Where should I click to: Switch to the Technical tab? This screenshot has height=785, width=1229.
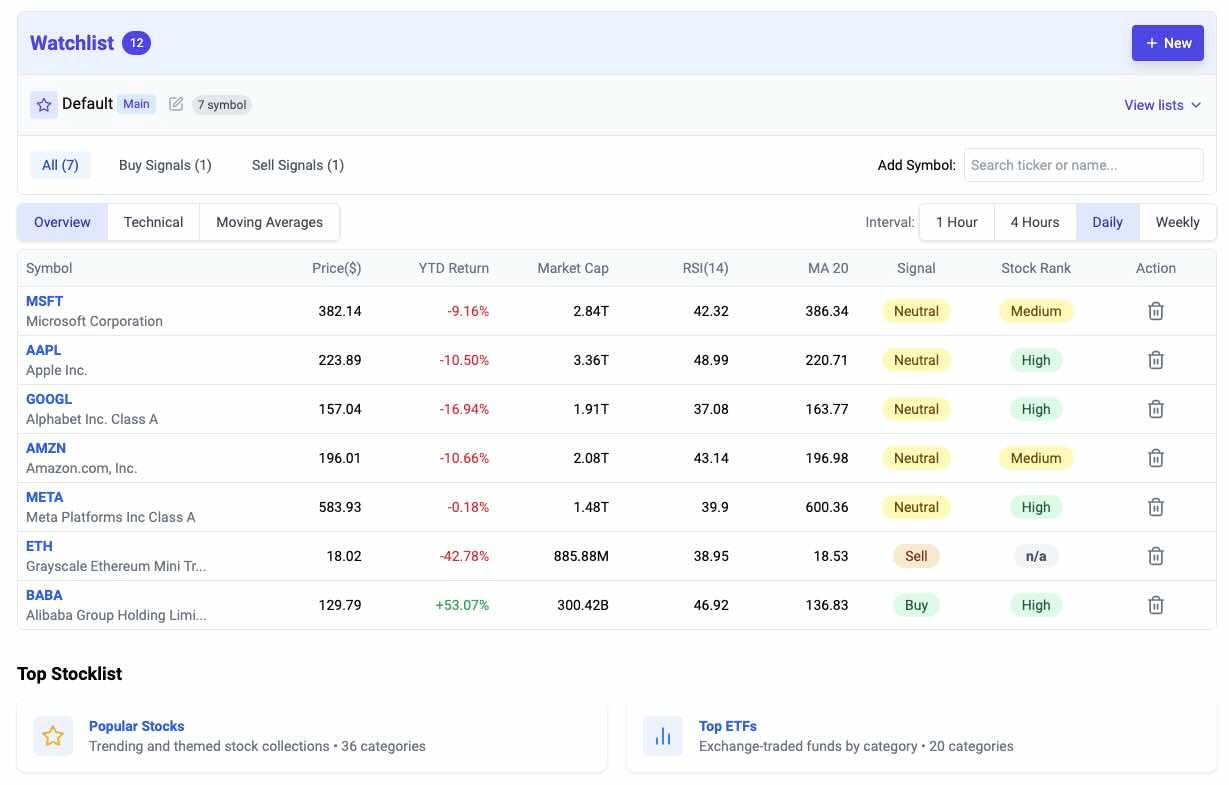(x=153, y=222)
